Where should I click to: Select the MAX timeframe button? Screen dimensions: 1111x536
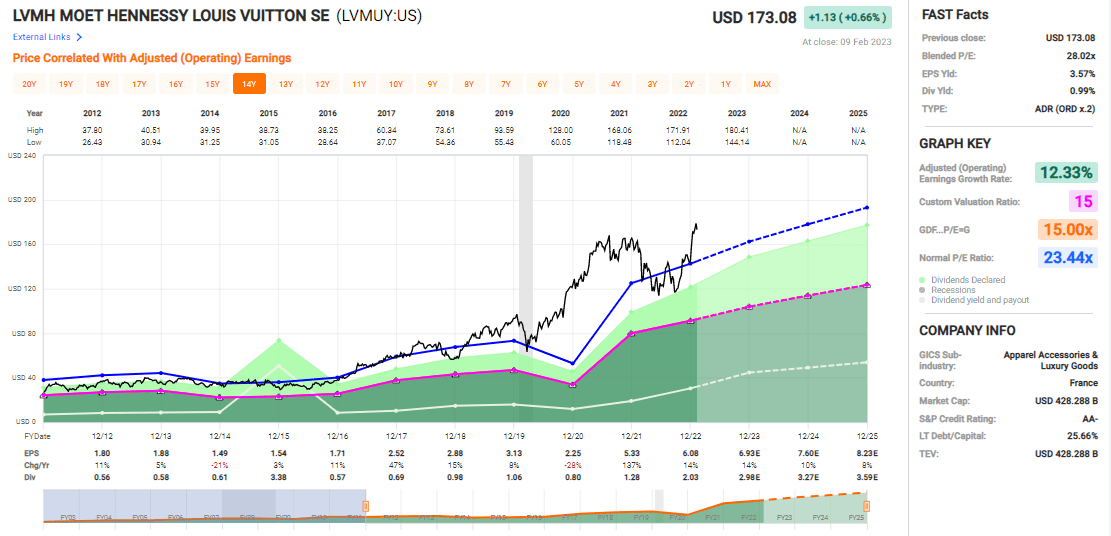tap(762, 84)
